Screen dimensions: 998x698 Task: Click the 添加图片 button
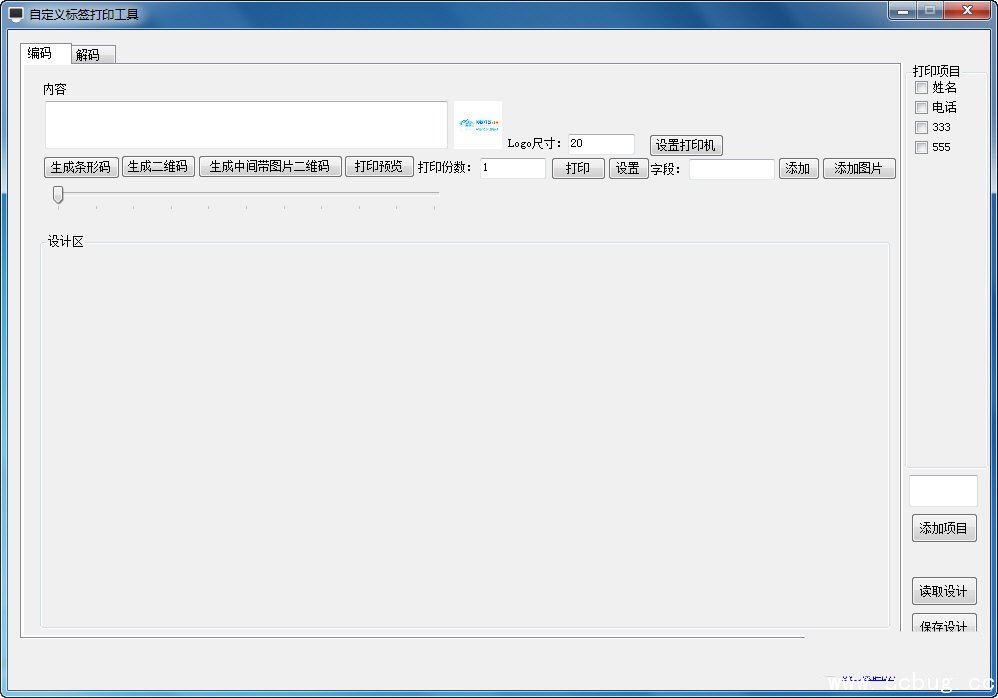(x=858, y=169)
